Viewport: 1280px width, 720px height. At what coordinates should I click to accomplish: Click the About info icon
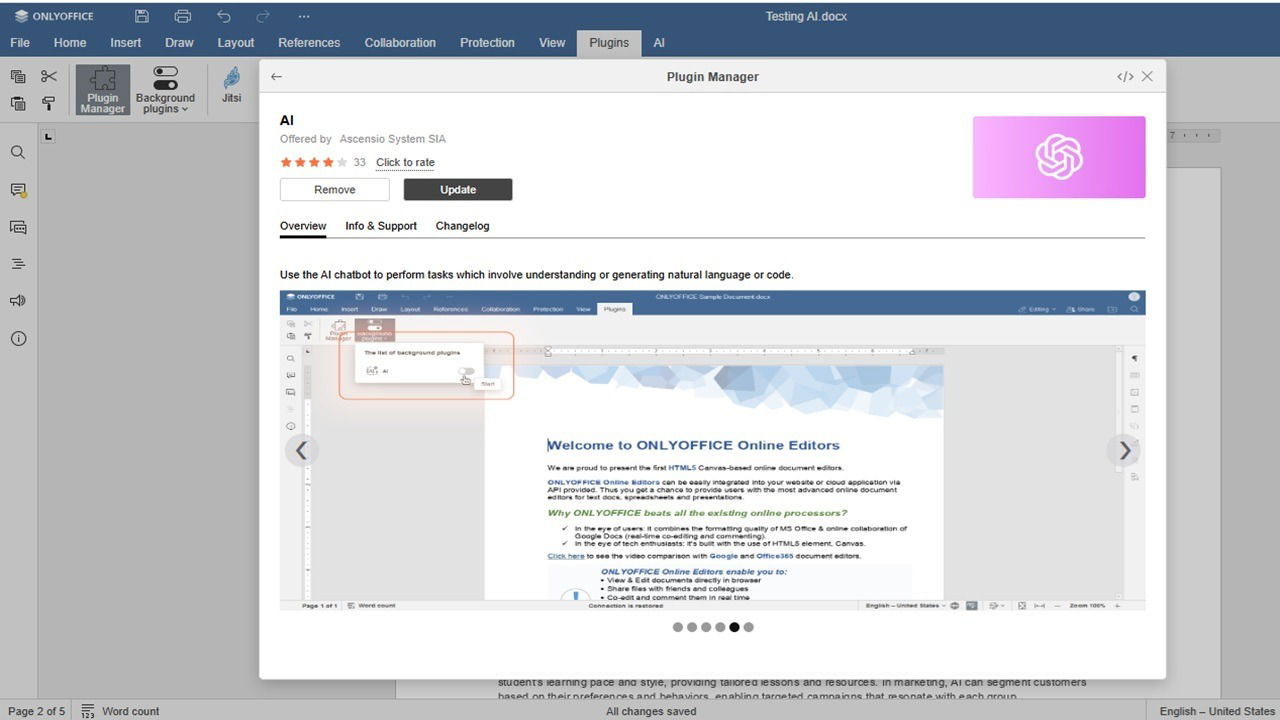coord(18,339)
